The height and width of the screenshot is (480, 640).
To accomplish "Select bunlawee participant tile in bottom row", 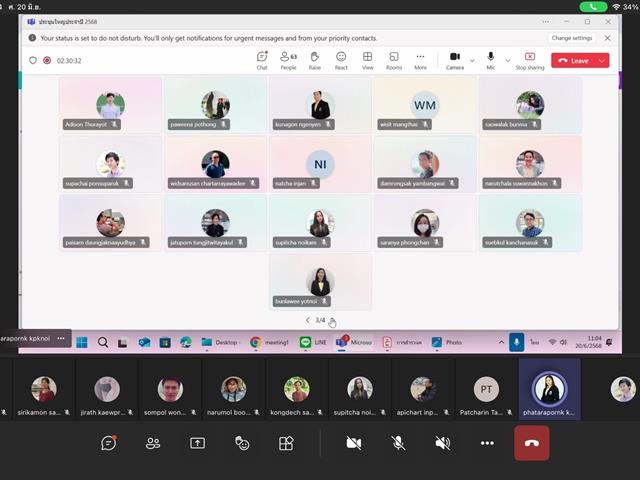I will 320,282.
